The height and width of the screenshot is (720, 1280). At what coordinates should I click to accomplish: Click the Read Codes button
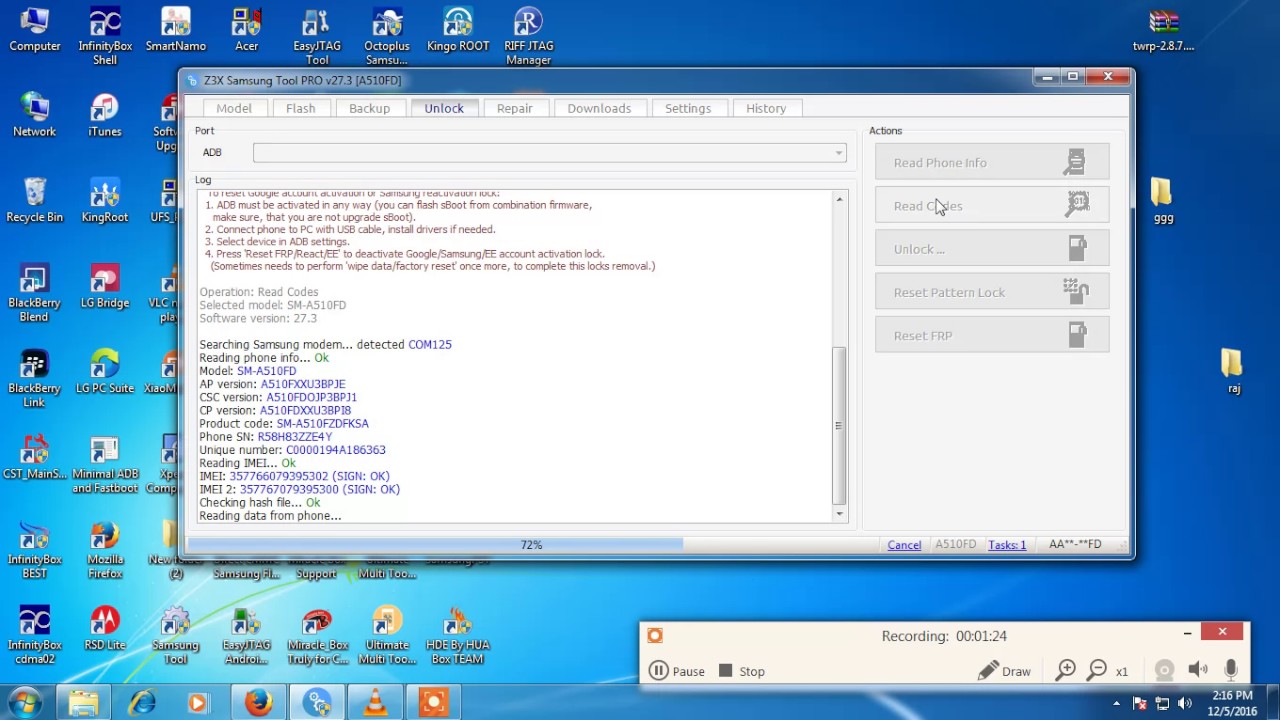tap(992, 206)
